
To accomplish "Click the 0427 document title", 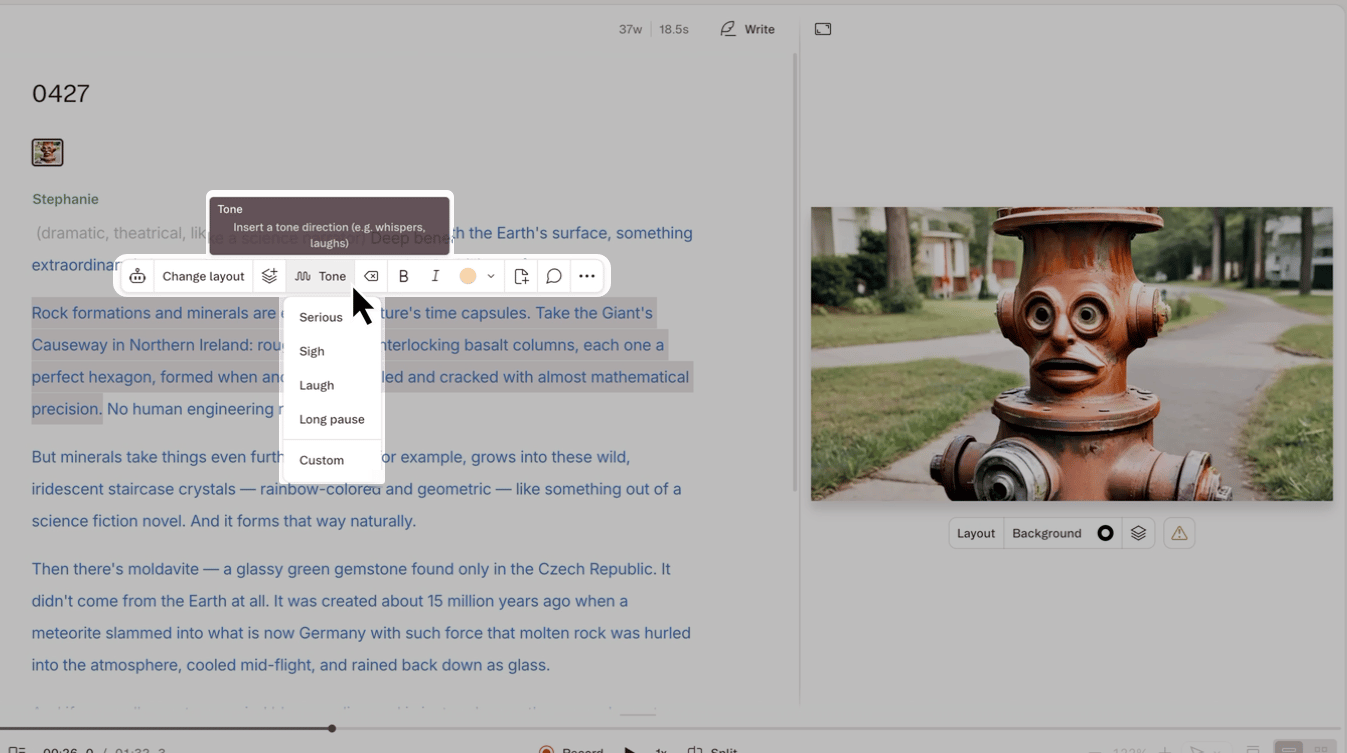I will coord(61,94).
